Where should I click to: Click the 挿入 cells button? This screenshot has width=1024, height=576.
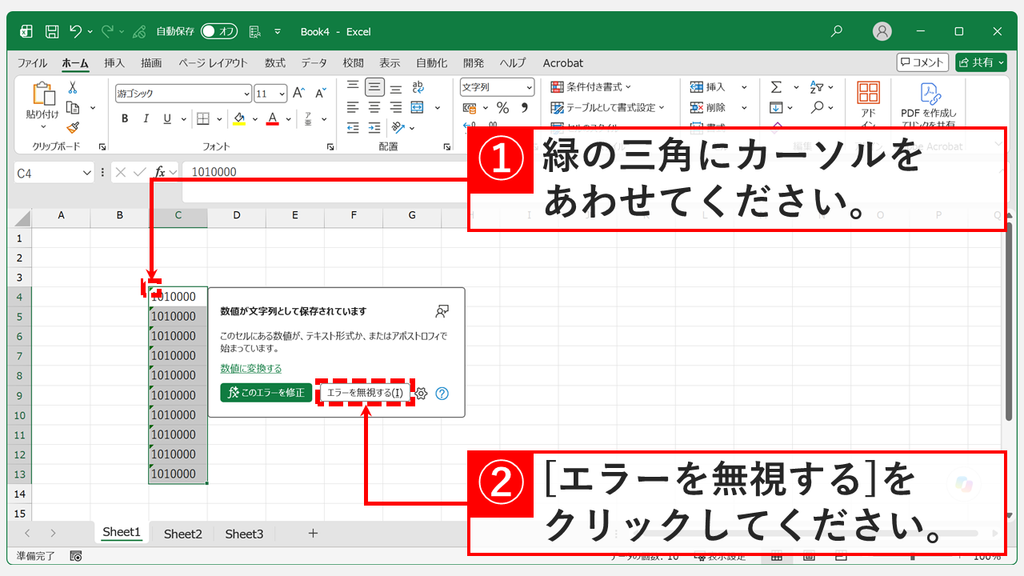tap(708, 87)
